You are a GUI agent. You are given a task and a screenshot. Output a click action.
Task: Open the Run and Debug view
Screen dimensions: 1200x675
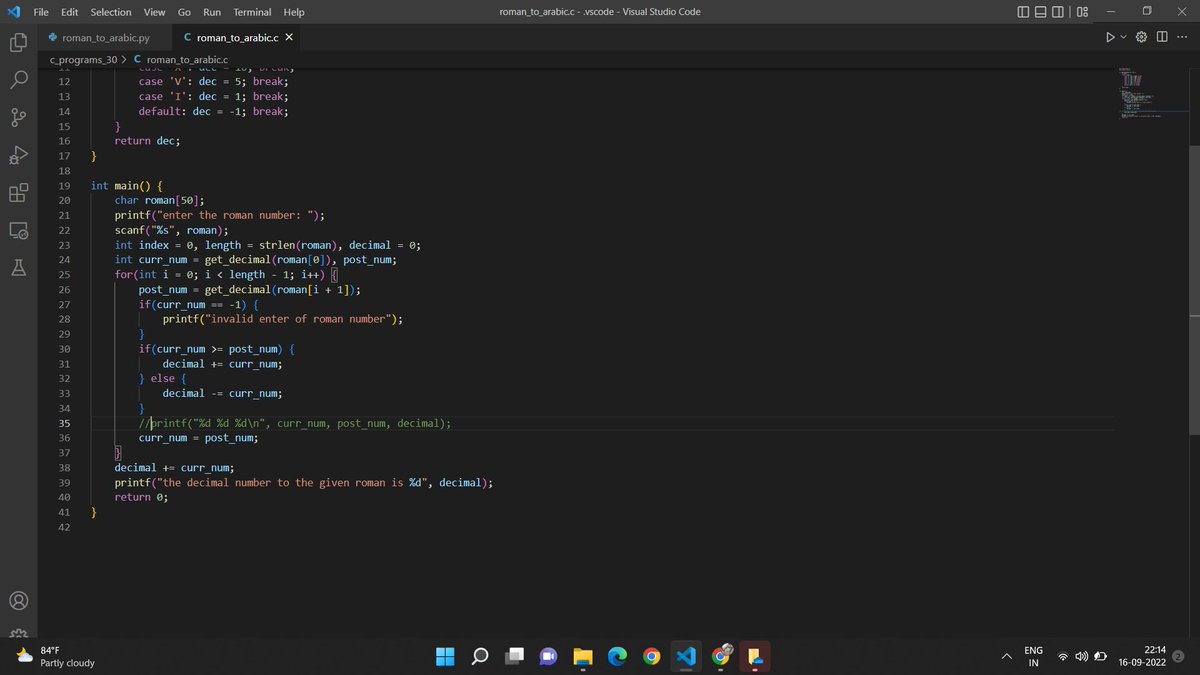(19, 155)
